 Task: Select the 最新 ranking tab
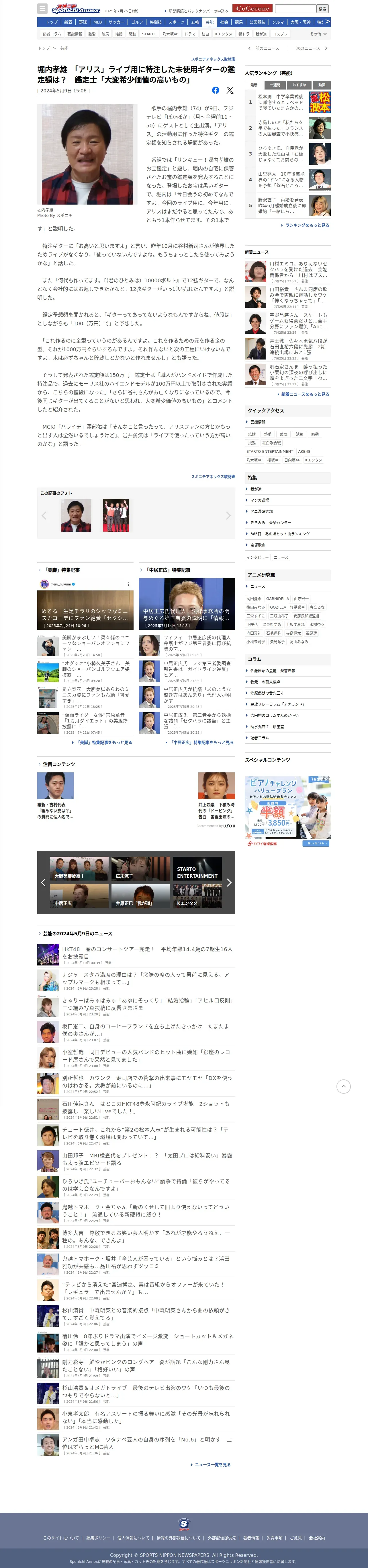(254, 85)
